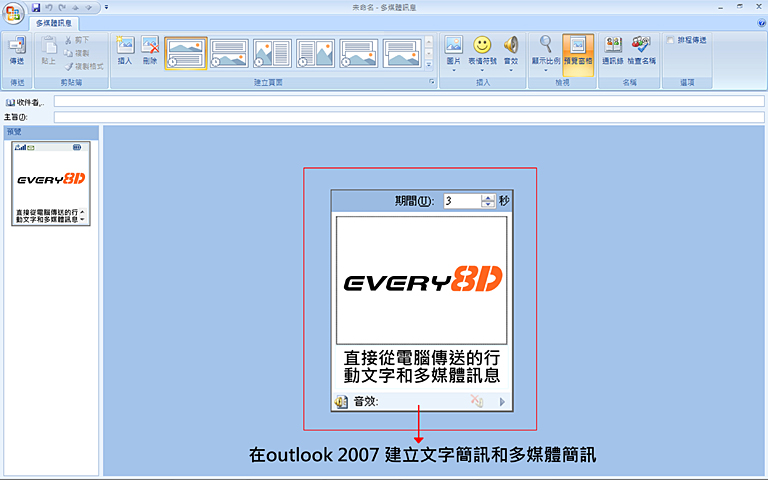Click in the recipients input field
Viewport: 768px width, 480px height.
(409, 101)
